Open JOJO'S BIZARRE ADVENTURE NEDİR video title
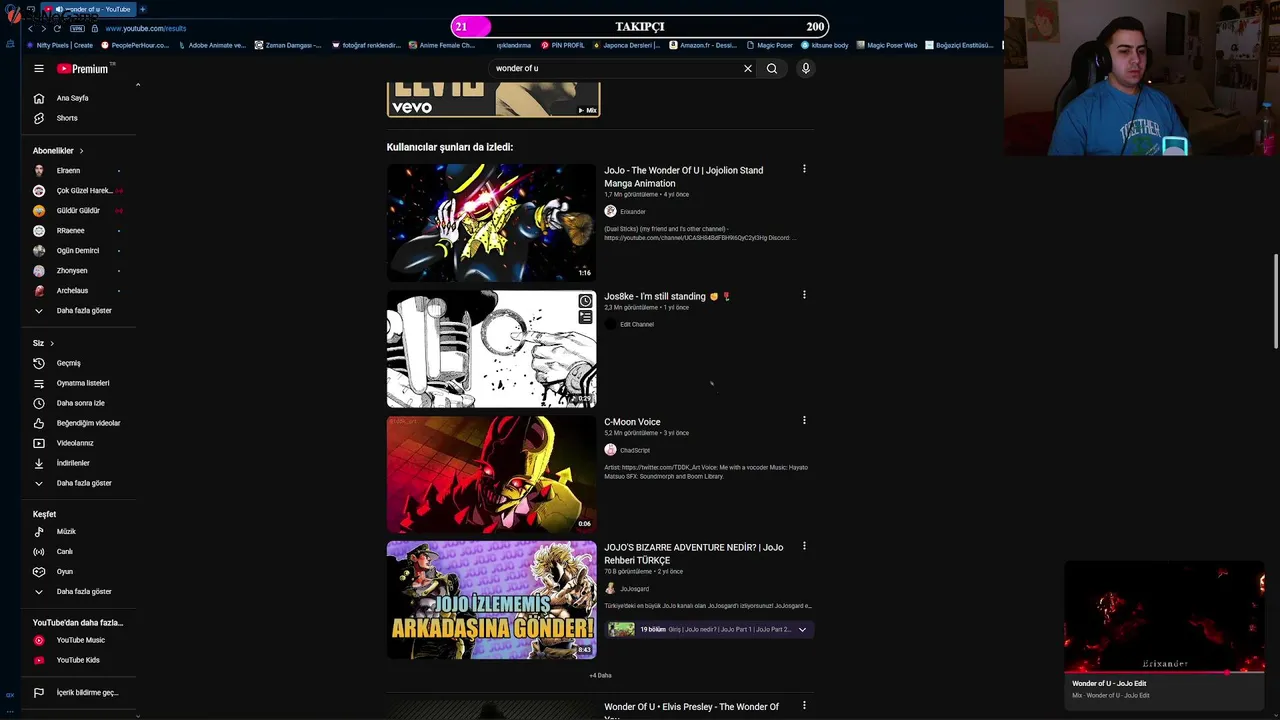 [x=693, y=554]
